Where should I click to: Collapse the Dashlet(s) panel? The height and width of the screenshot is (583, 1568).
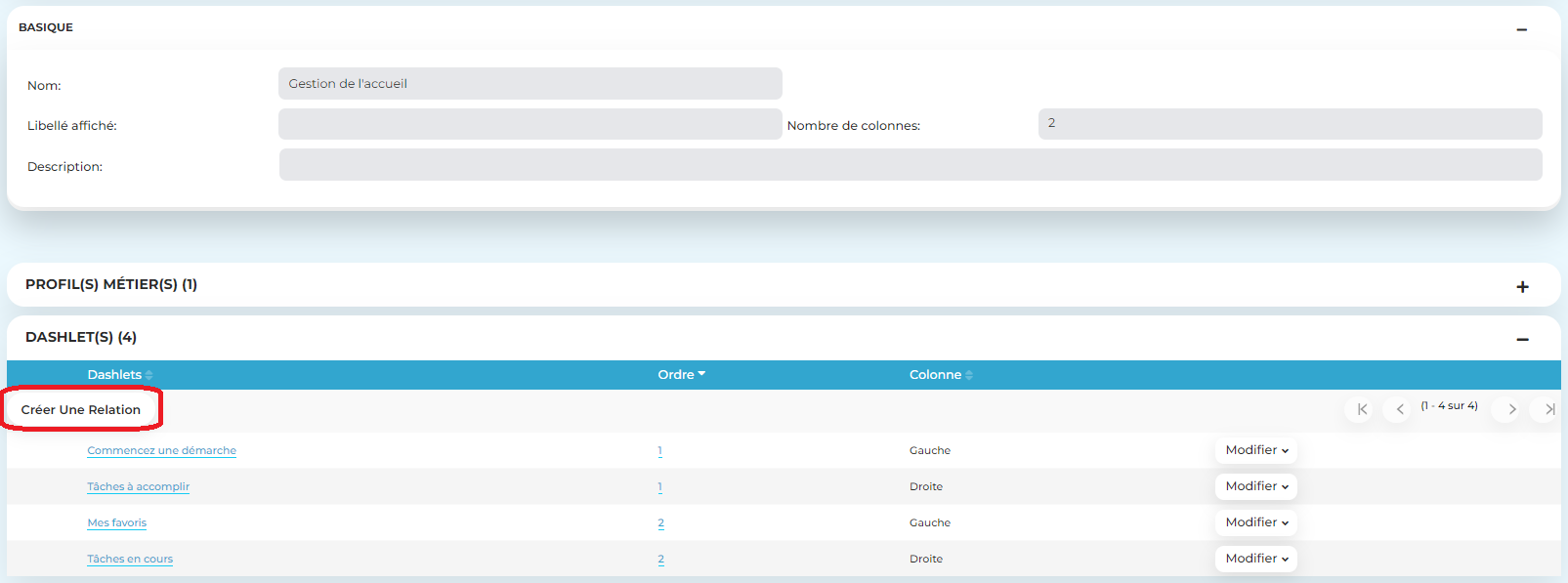[1522, 339]
